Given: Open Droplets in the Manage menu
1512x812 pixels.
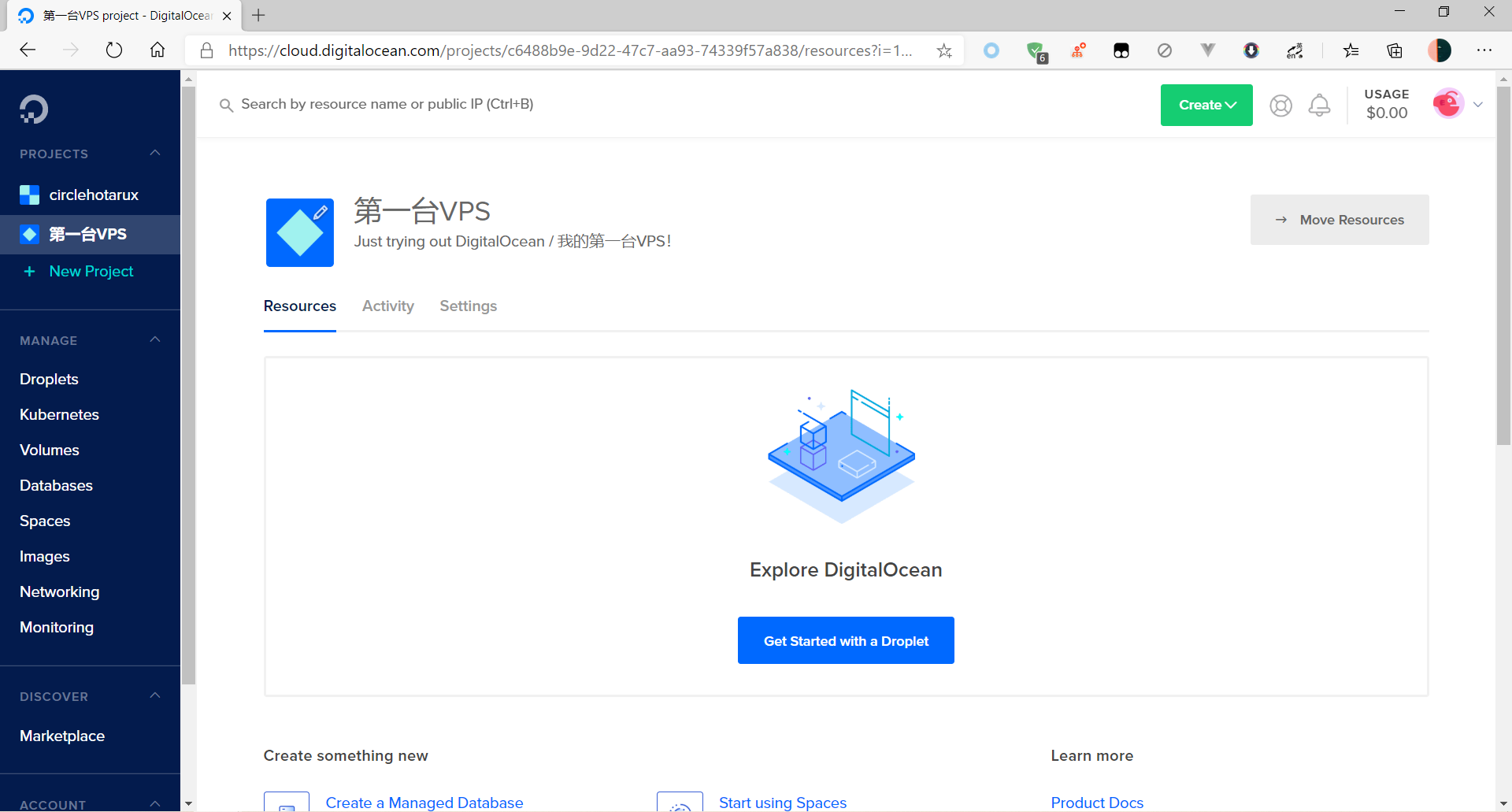Looking at the screenshot, I should 49,379.
